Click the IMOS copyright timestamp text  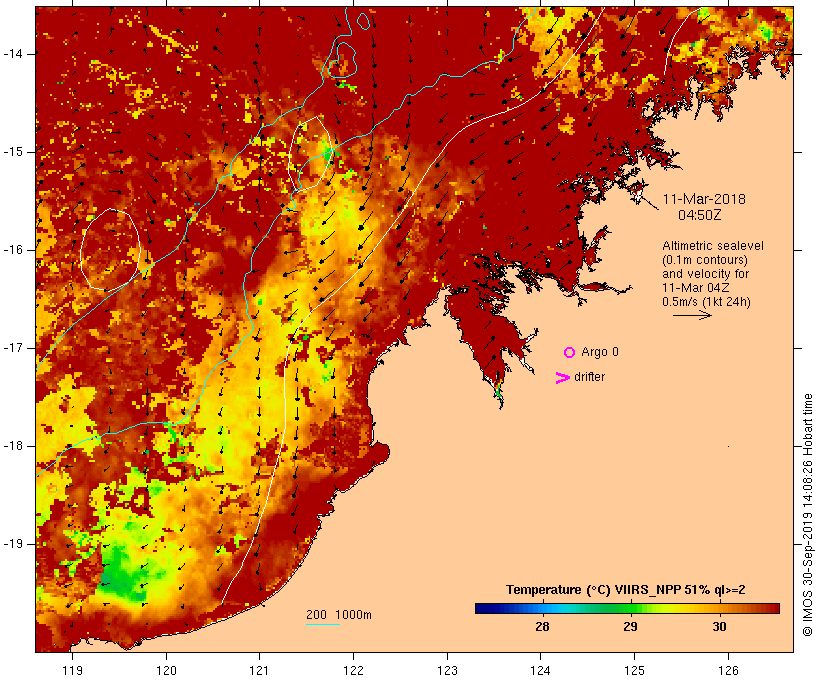[x=807, y=515]
